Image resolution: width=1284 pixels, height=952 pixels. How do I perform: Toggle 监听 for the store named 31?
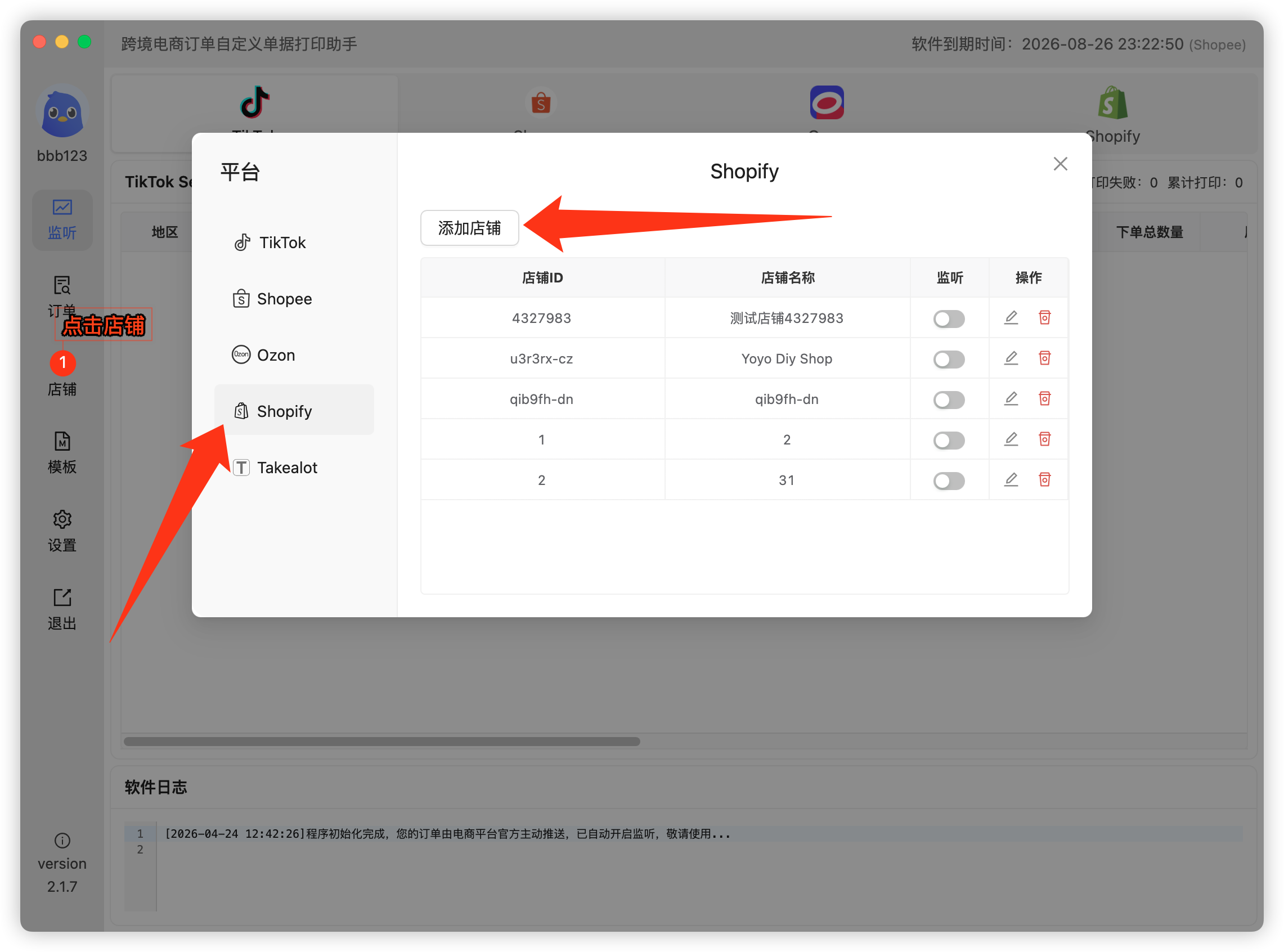pos(949,481)
